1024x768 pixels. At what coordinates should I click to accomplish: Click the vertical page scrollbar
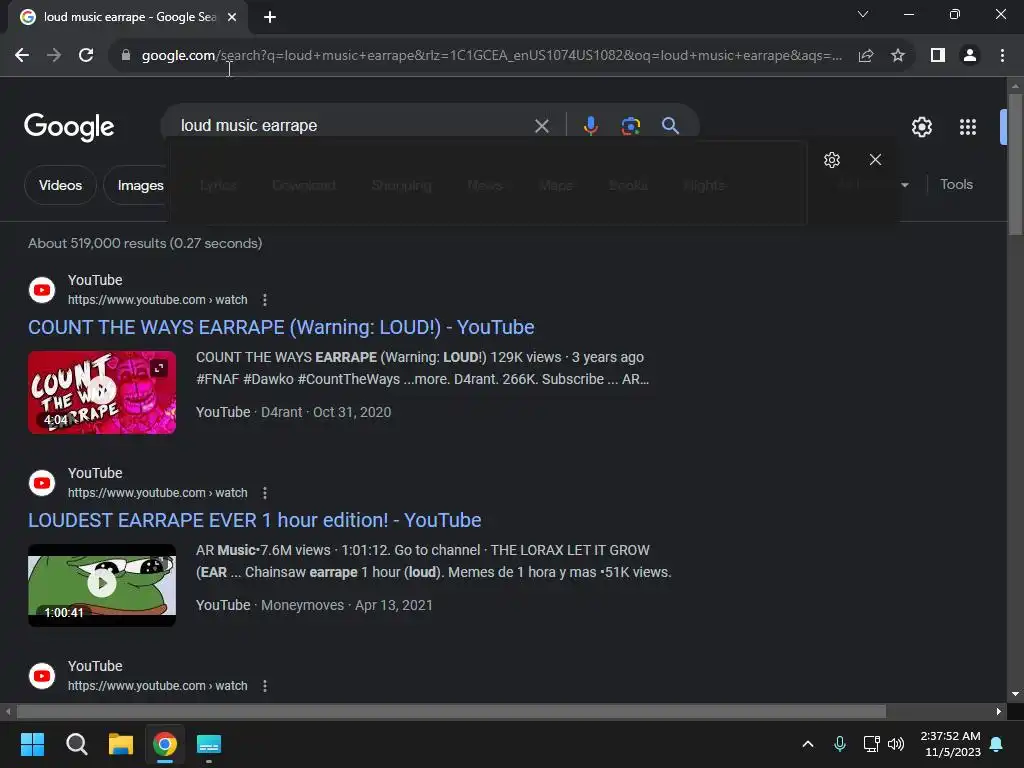click(1015, 165)
